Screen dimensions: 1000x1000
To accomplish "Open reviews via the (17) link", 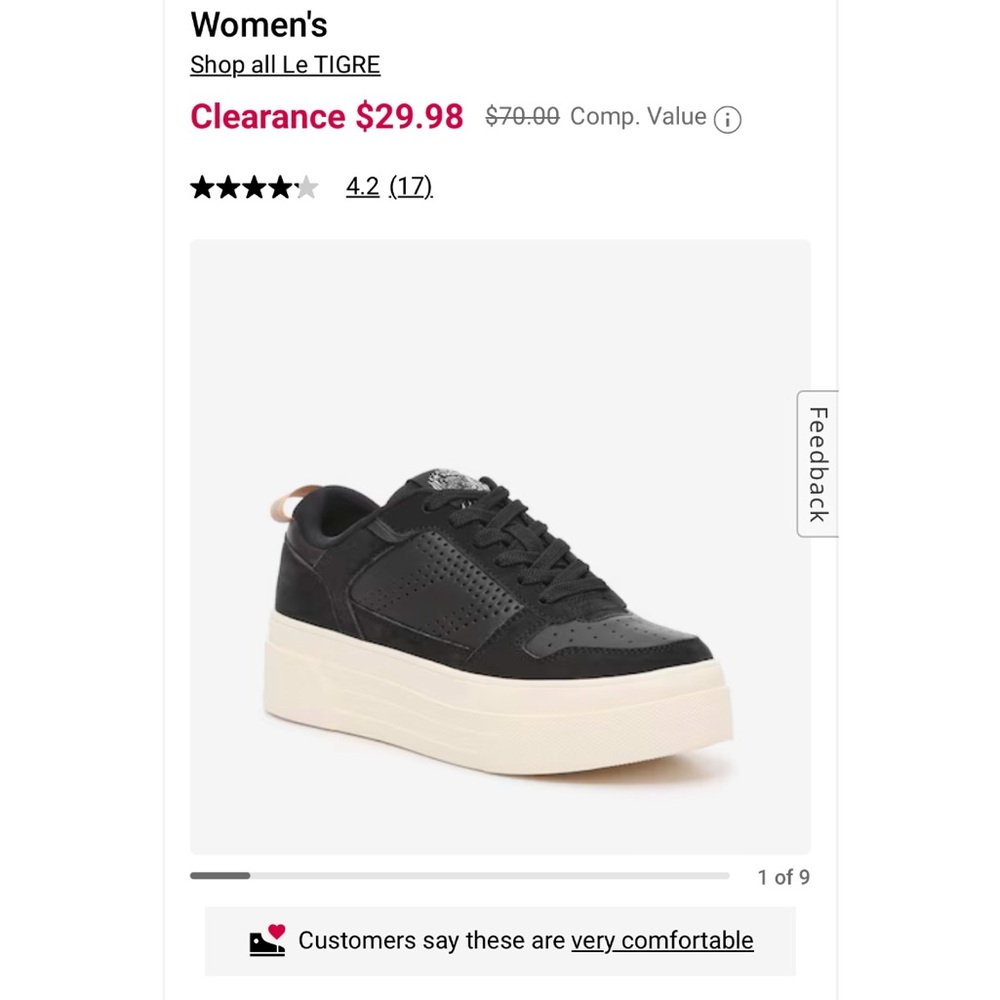I will 412,186.
